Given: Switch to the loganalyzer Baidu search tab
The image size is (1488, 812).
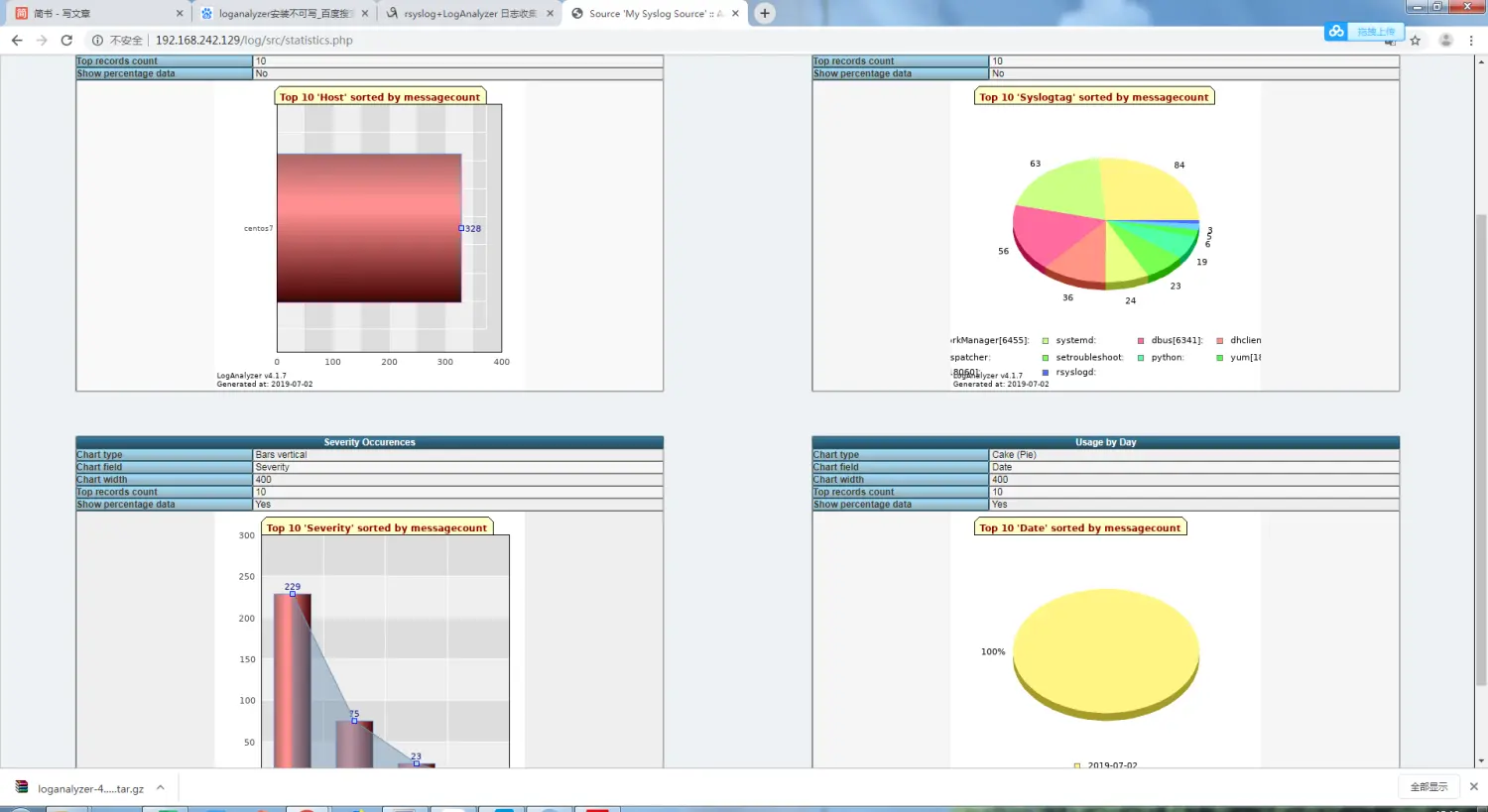Looking at the screenshot, I should point(283,14).
